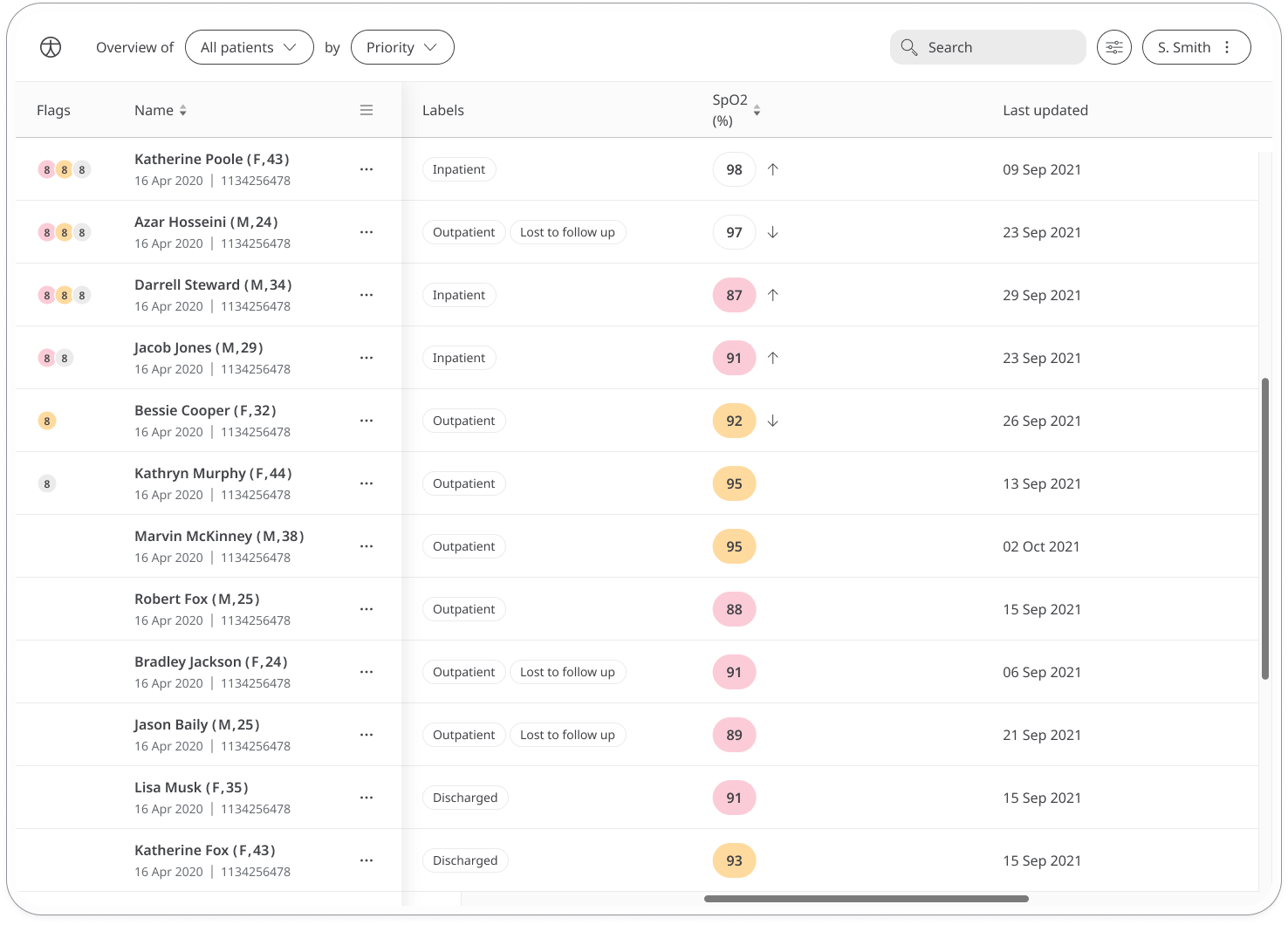
Task: Click Lost to follow up label for Azar Hosseini
Action: (567, 232)
